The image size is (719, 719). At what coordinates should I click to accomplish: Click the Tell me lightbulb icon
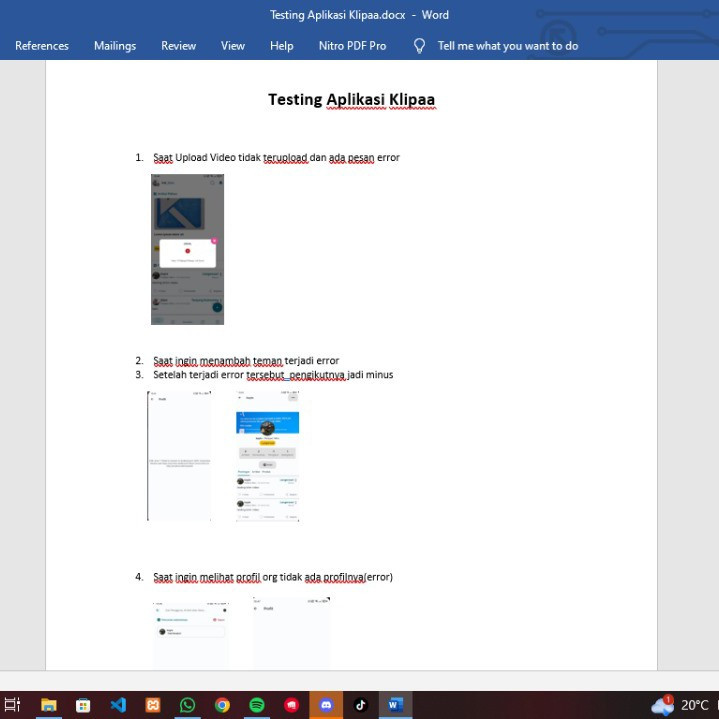coord(419,46)
